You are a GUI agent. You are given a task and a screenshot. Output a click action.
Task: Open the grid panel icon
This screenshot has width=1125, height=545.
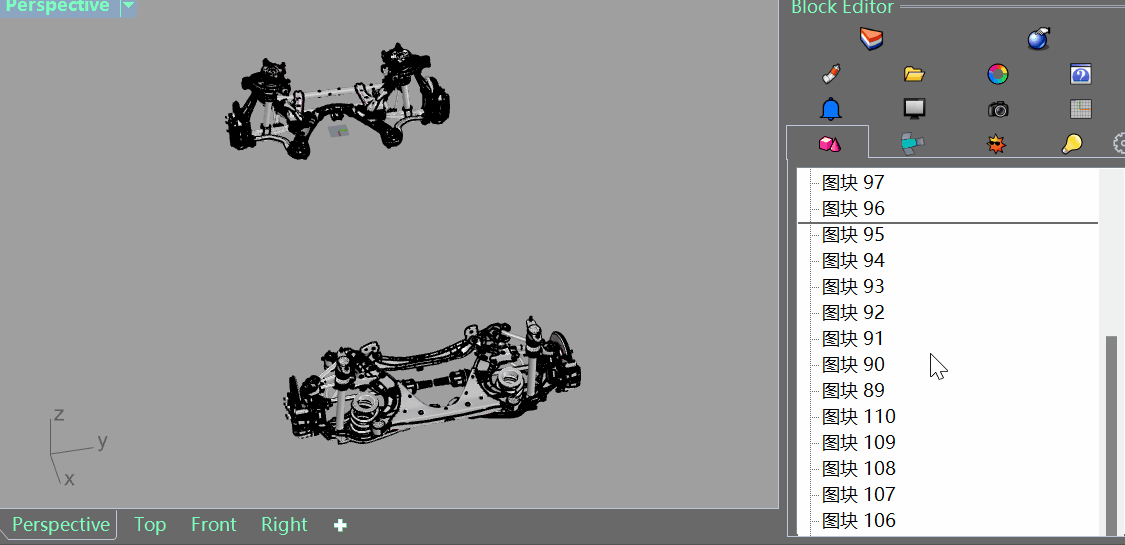coord(1080,109)
